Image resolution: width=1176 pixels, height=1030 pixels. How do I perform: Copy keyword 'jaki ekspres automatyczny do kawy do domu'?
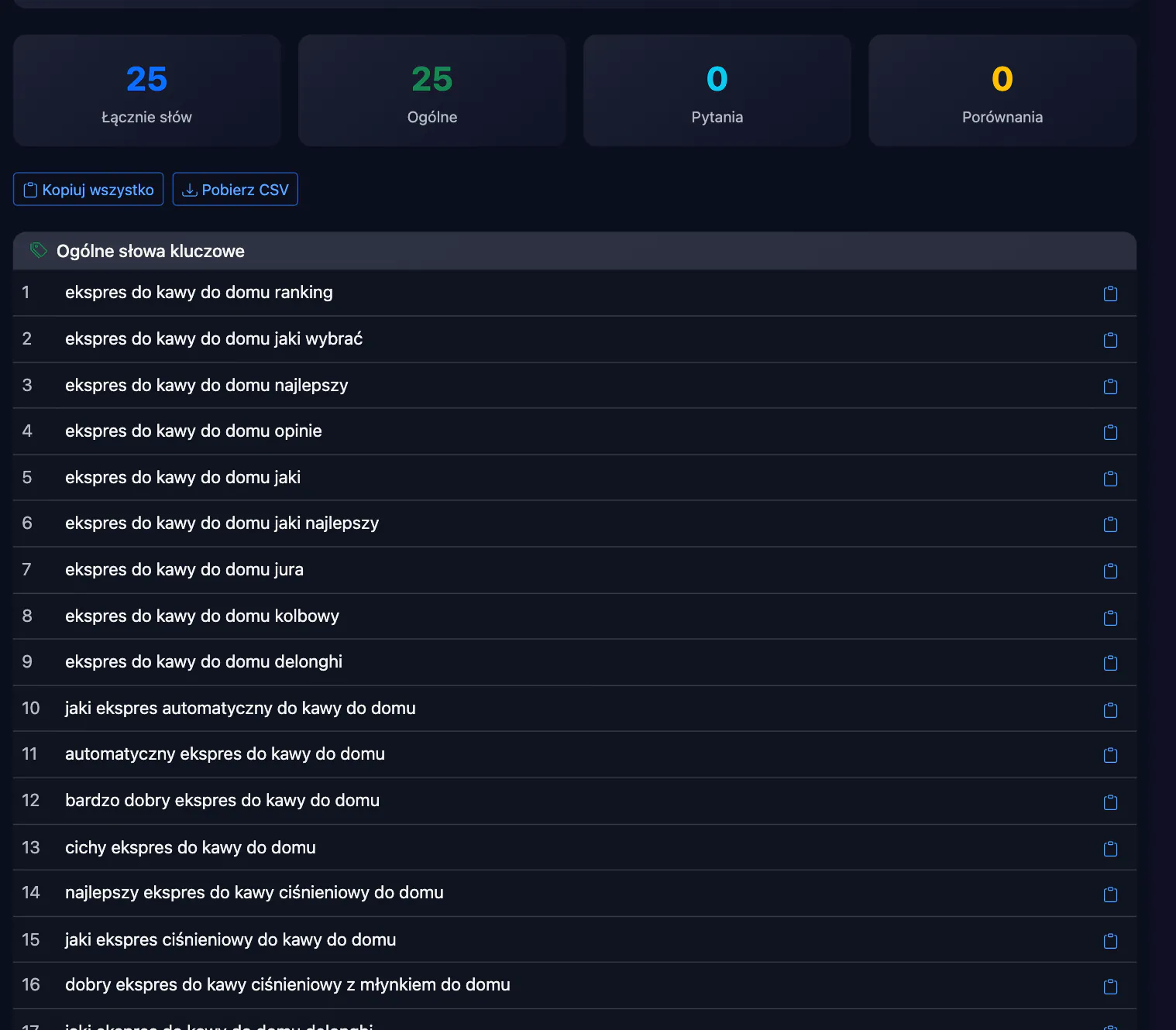pos(1110,709)
